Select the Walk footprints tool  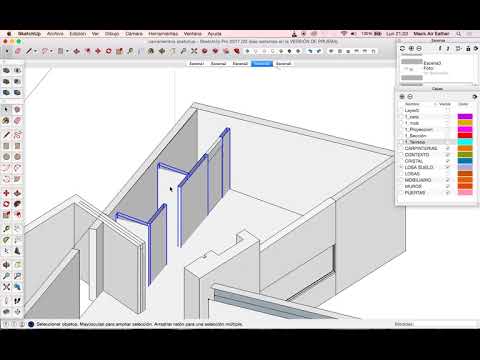[17, 301]
